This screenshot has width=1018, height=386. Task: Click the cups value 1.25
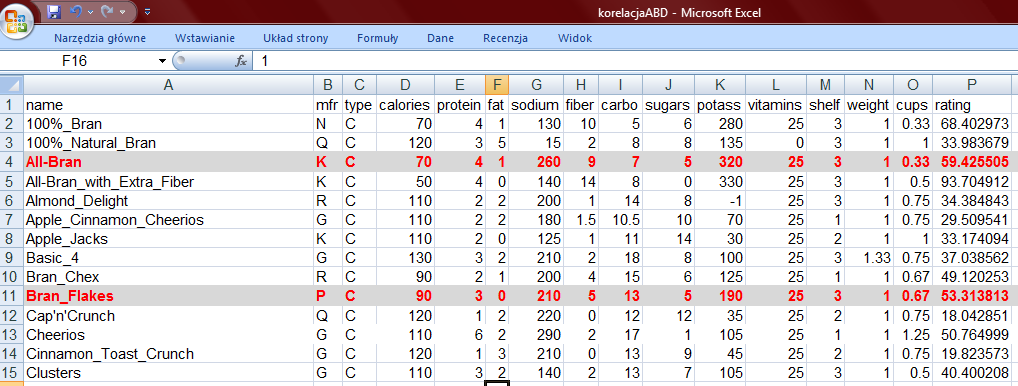pos(913,335)
